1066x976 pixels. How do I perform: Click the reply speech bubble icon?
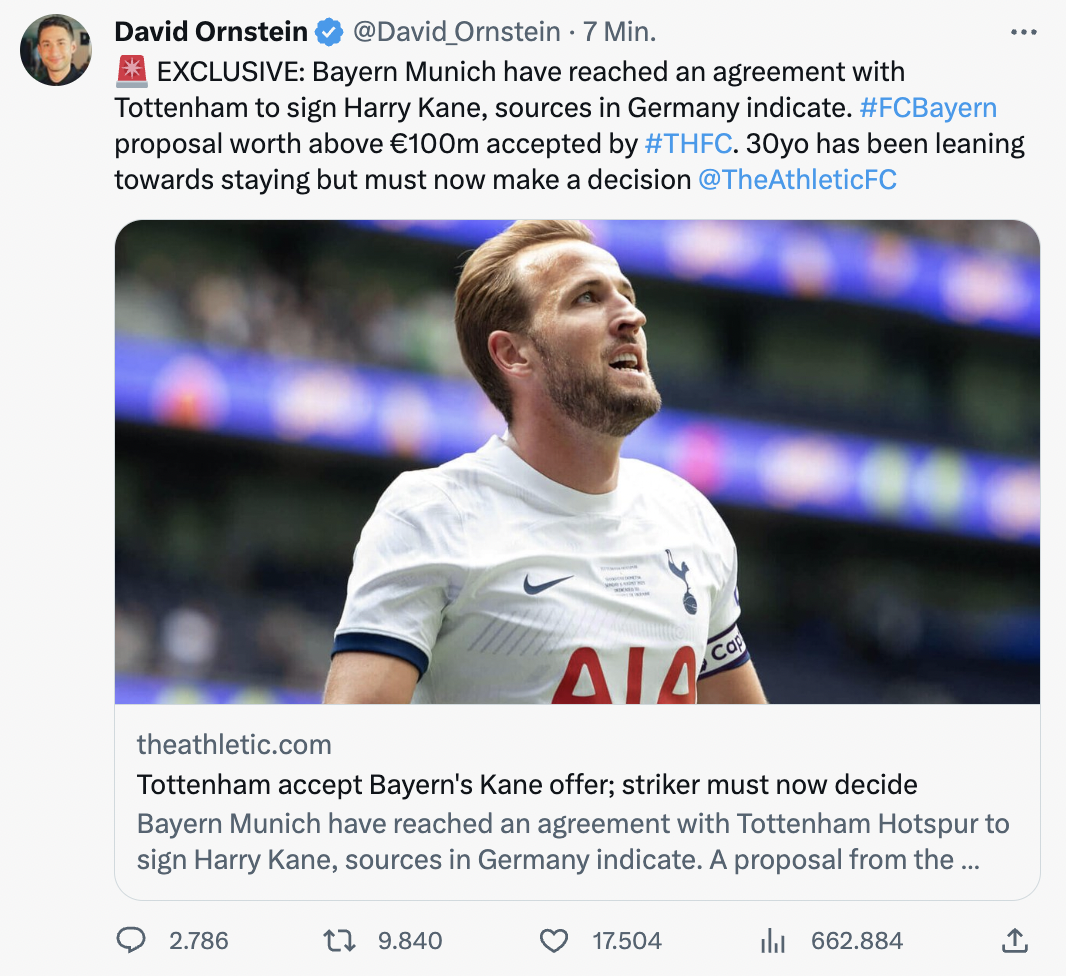click(132, 940)
